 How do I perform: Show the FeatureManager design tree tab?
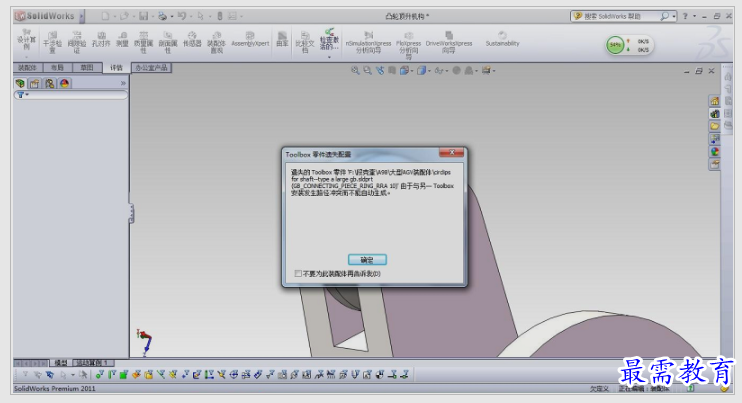[20, 83]
